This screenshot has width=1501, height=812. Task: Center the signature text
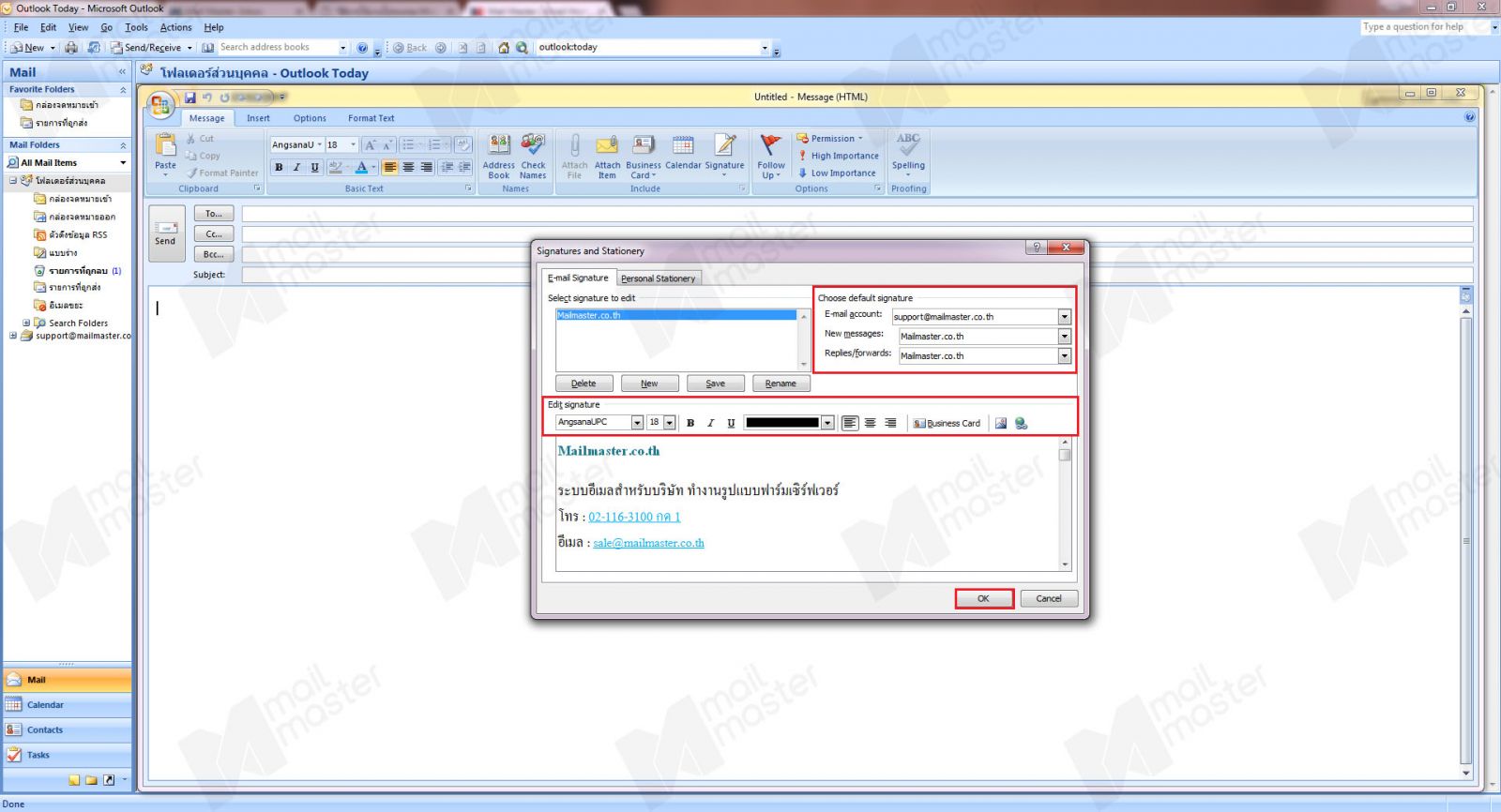tap(871, 423)
